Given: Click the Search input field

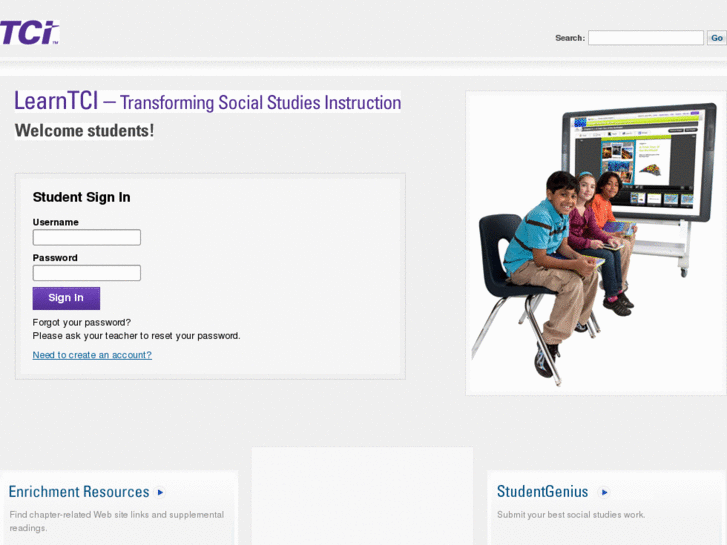Looking at the screenshot, I should [645, 38].
